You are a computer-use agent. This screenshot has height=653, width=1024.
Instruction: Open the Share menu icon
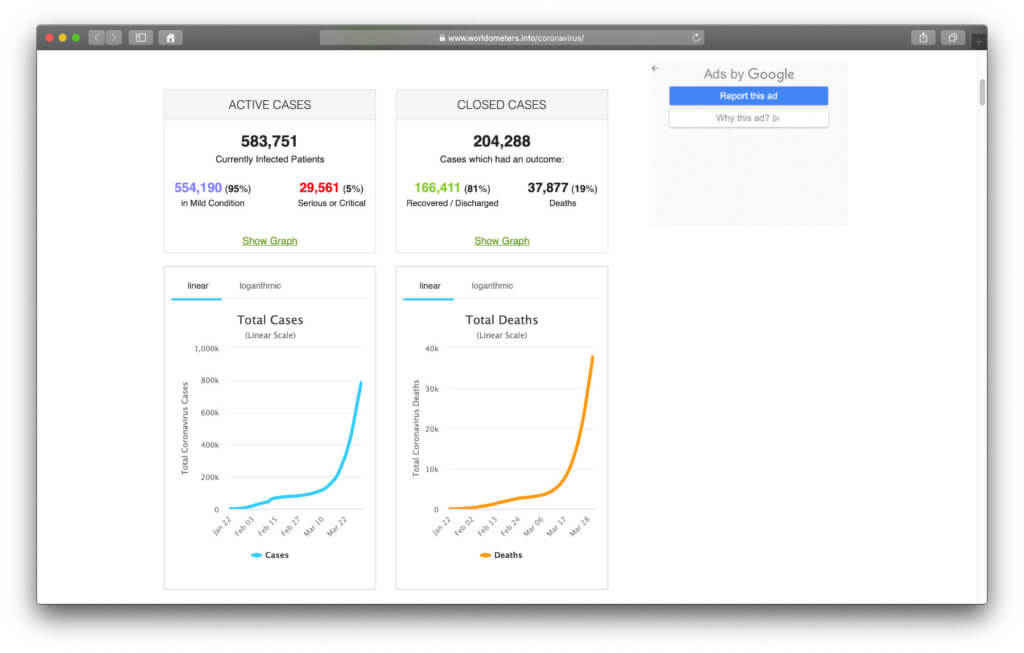923,38
